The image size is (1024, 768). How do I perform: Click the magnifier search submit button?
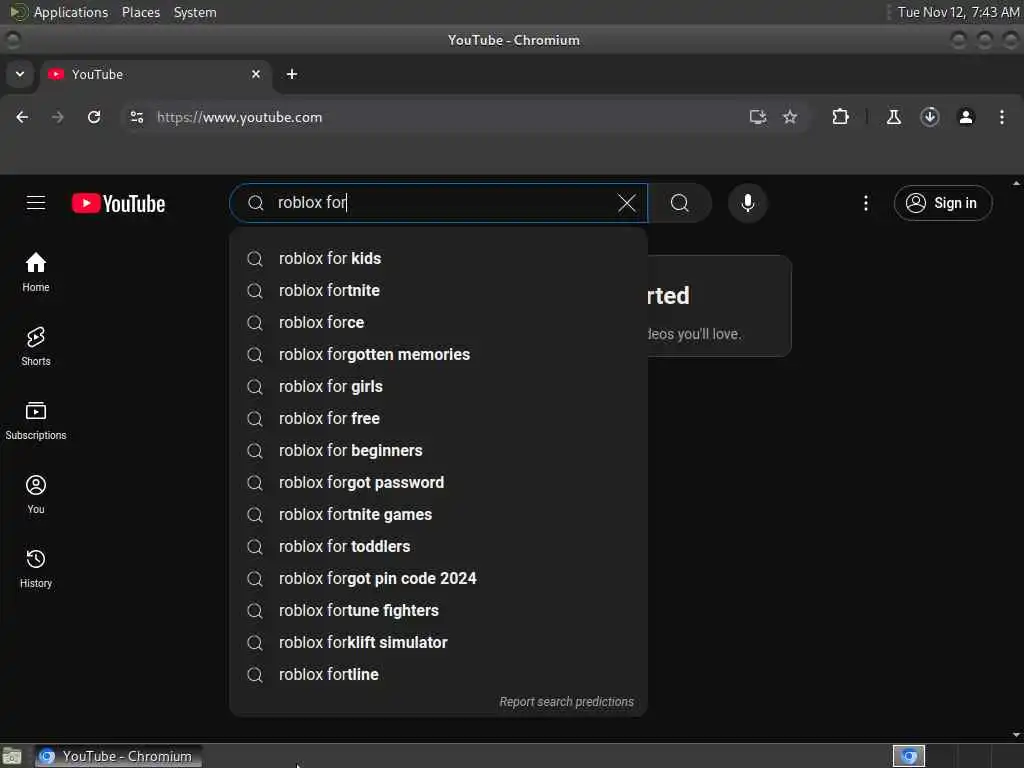coord(680,203)
